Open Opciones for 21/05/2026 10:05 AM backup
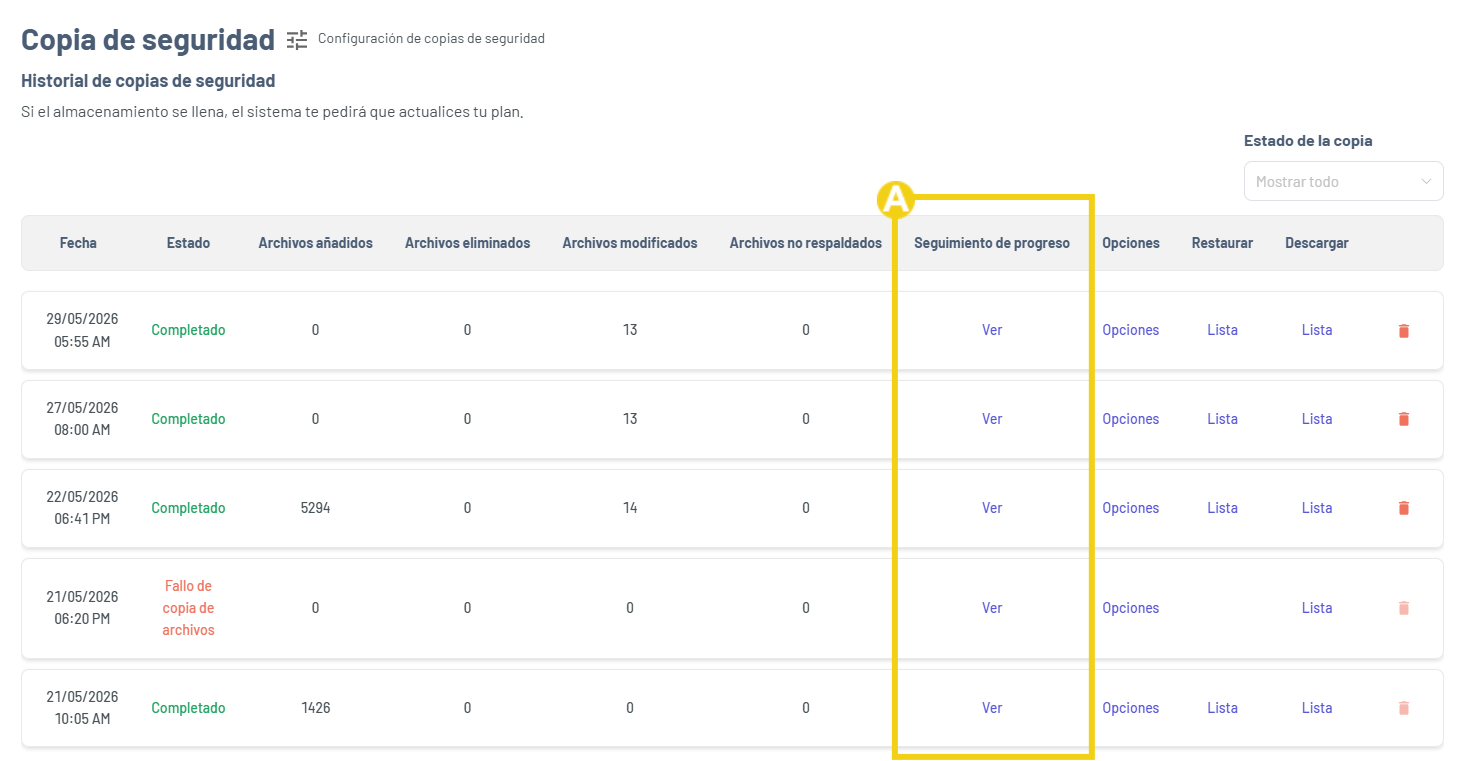The width and height of the screenshot is (1473, 761). pos(1130,708)
